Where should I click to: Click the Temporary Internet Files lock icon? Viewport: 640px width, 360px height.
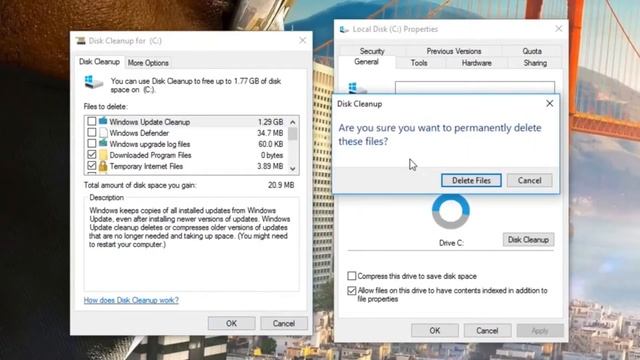click(x=103, y=166)
